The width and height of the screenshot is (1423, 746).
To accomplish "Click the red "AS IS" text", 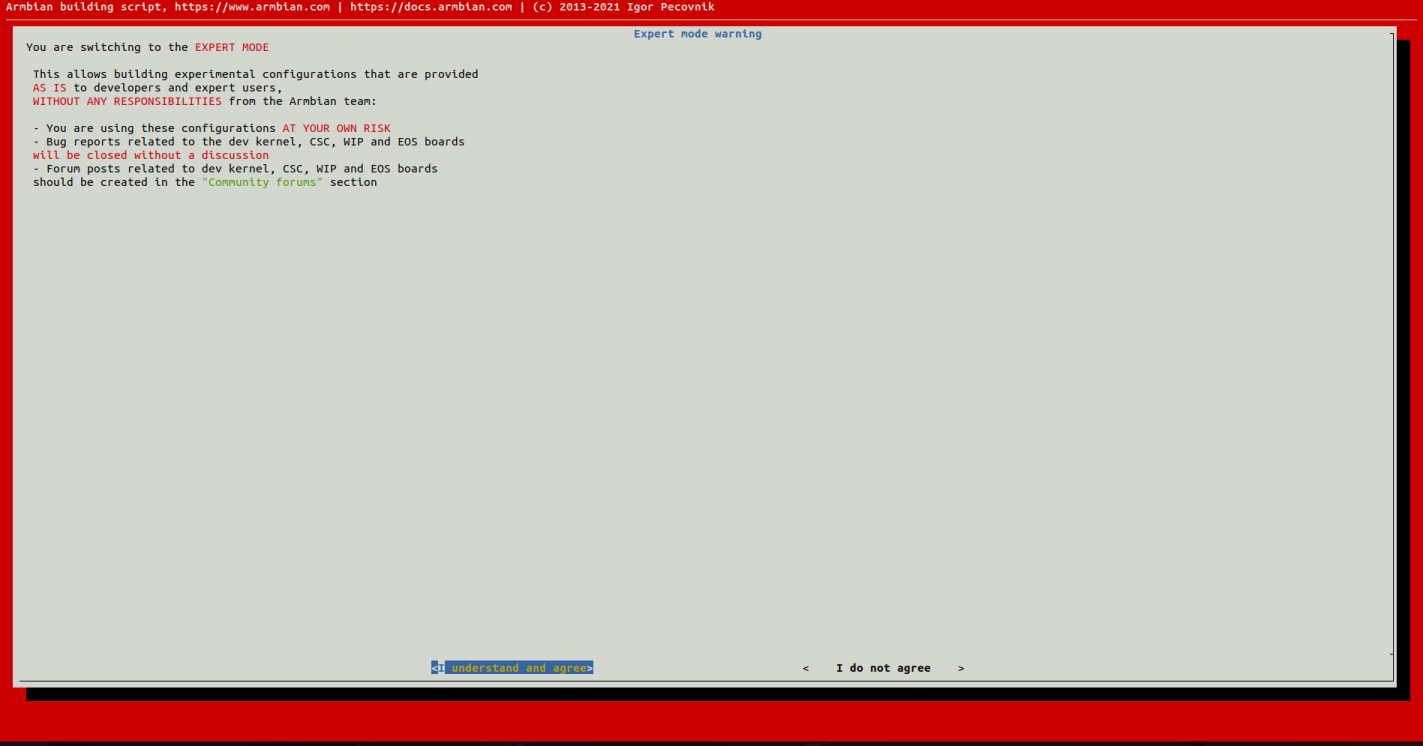I will 49,88.
